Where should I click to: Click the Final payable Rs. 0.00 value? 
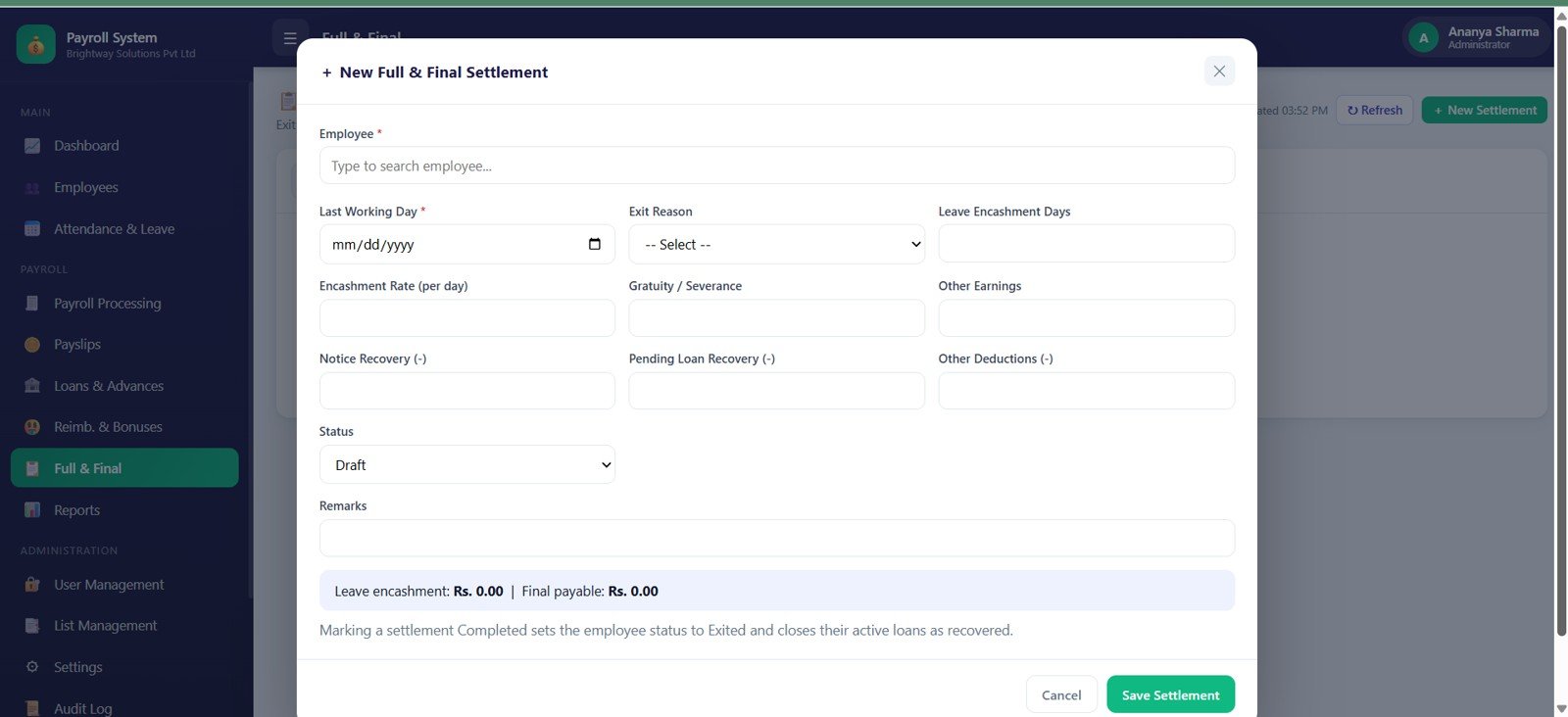pos(633,592)
